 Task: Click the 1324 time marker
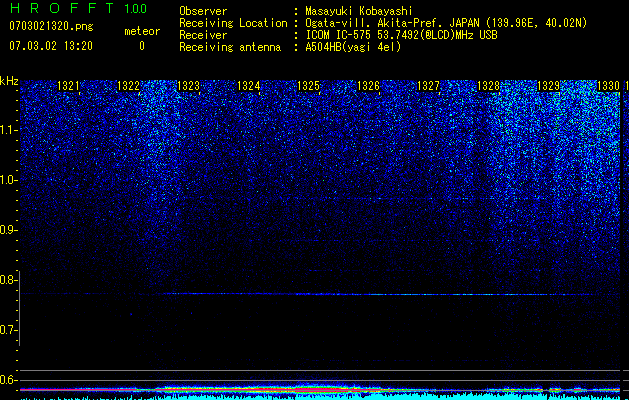[x=248, y=85]
